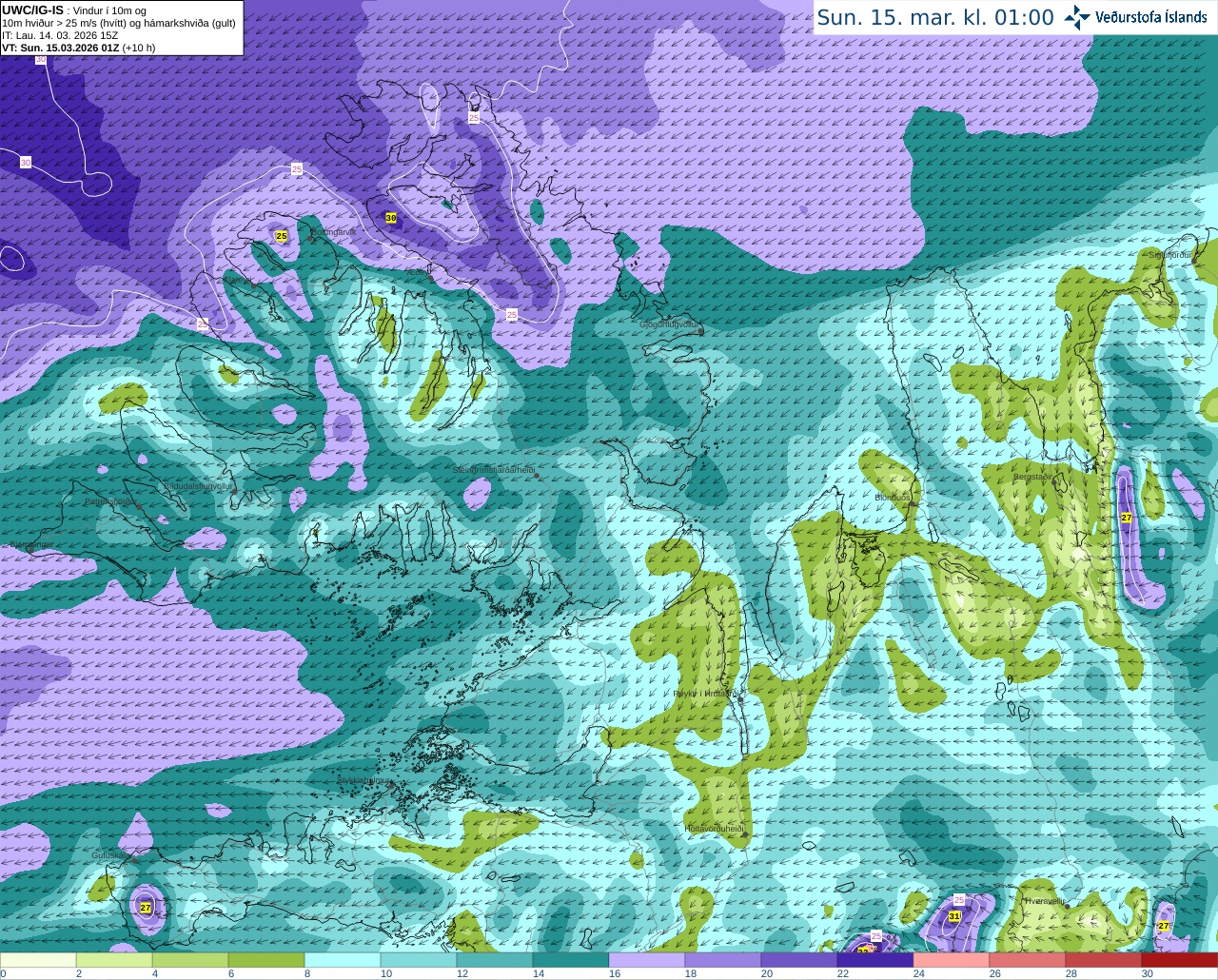Pick the 16–18 m/s light lavender legend swatch
Image resolution: width=1218 pixels, height=980 pixels.
coord(647,959)
